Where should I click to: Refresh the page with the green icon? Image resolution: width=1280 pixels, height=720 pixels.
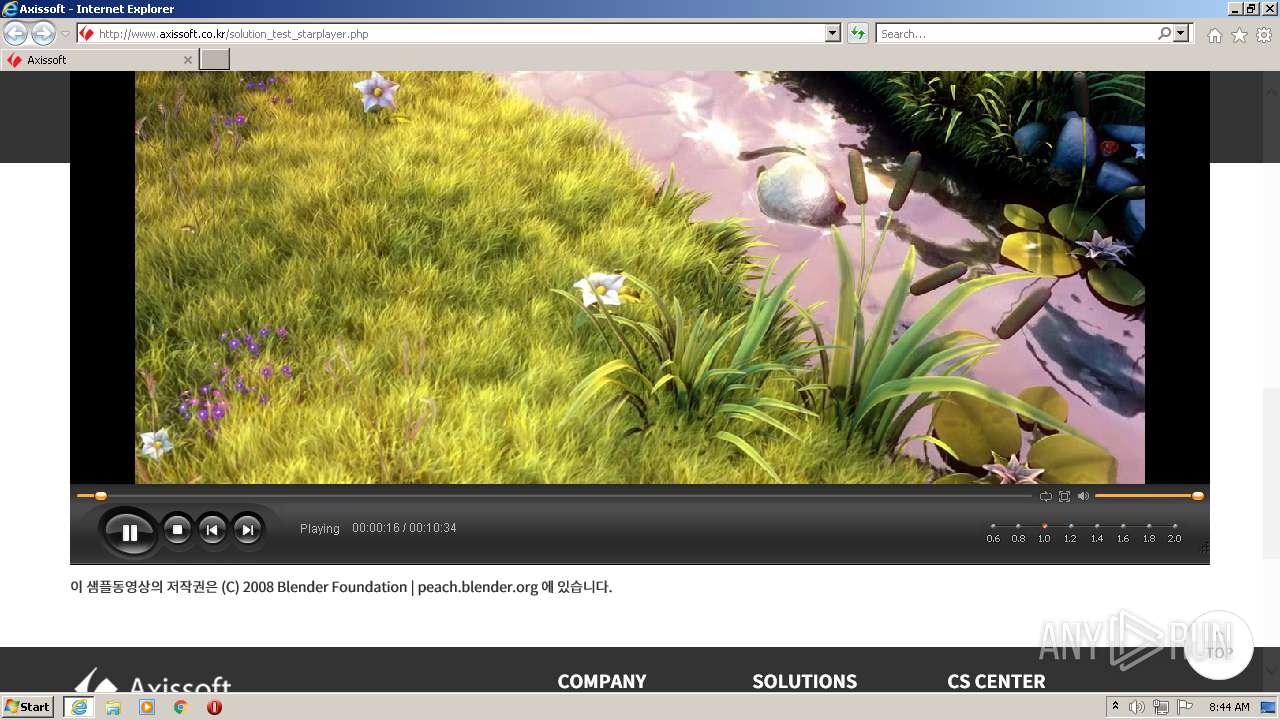[x=858, y=34]
